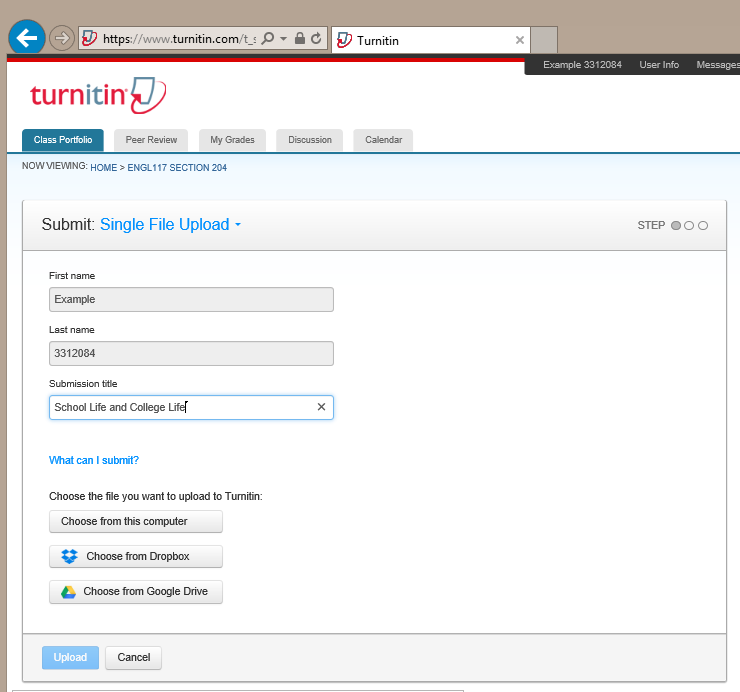
Task: Cancel the file submission
Action: [x=133, y=658]
